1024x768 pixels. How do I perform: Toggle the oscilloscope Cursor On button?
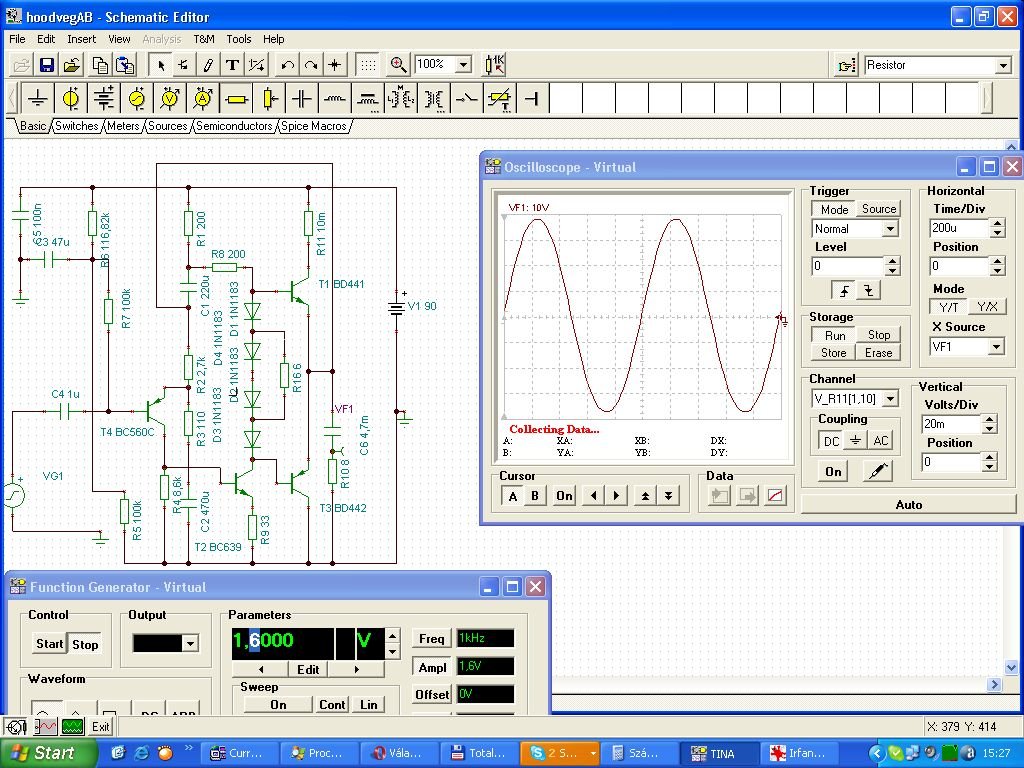coord(564,496)
